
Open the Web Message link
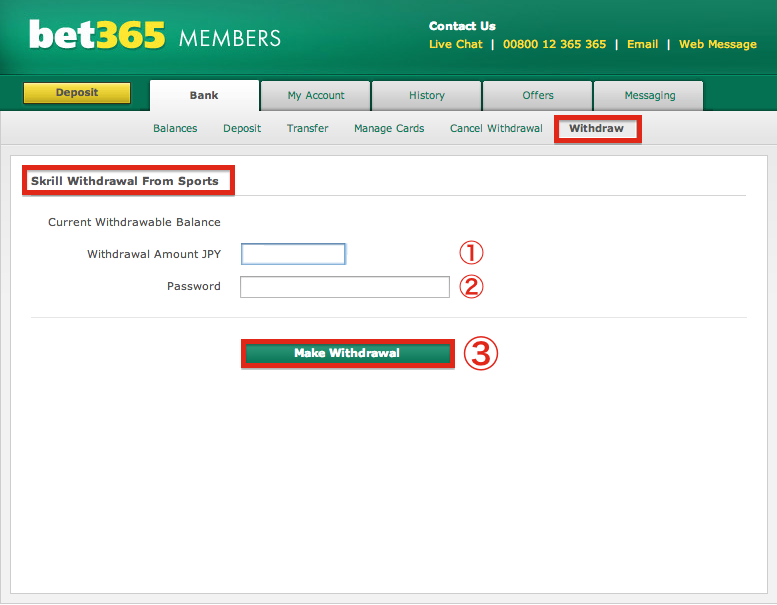tap(717, 45)
